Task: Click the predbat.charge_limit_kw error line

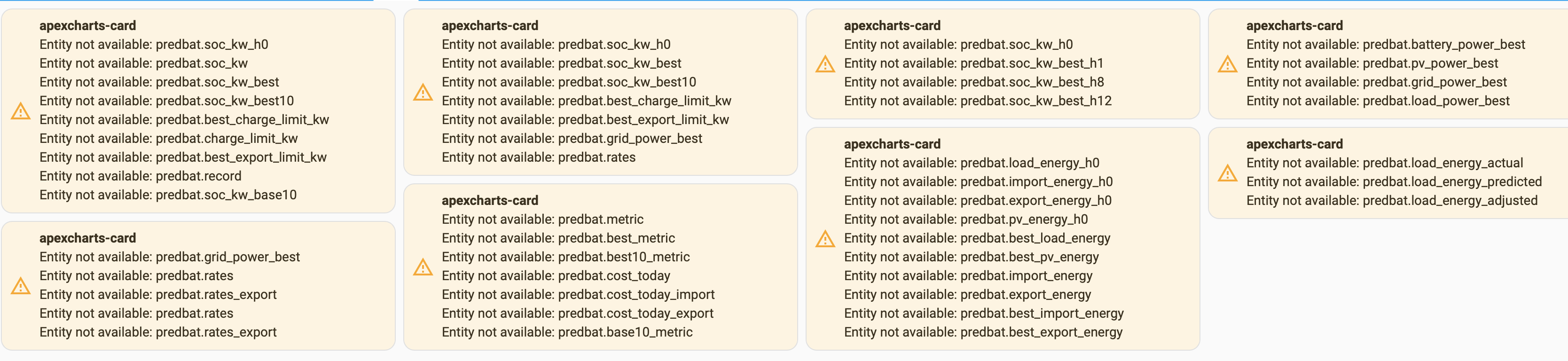Action: point(169,138)
